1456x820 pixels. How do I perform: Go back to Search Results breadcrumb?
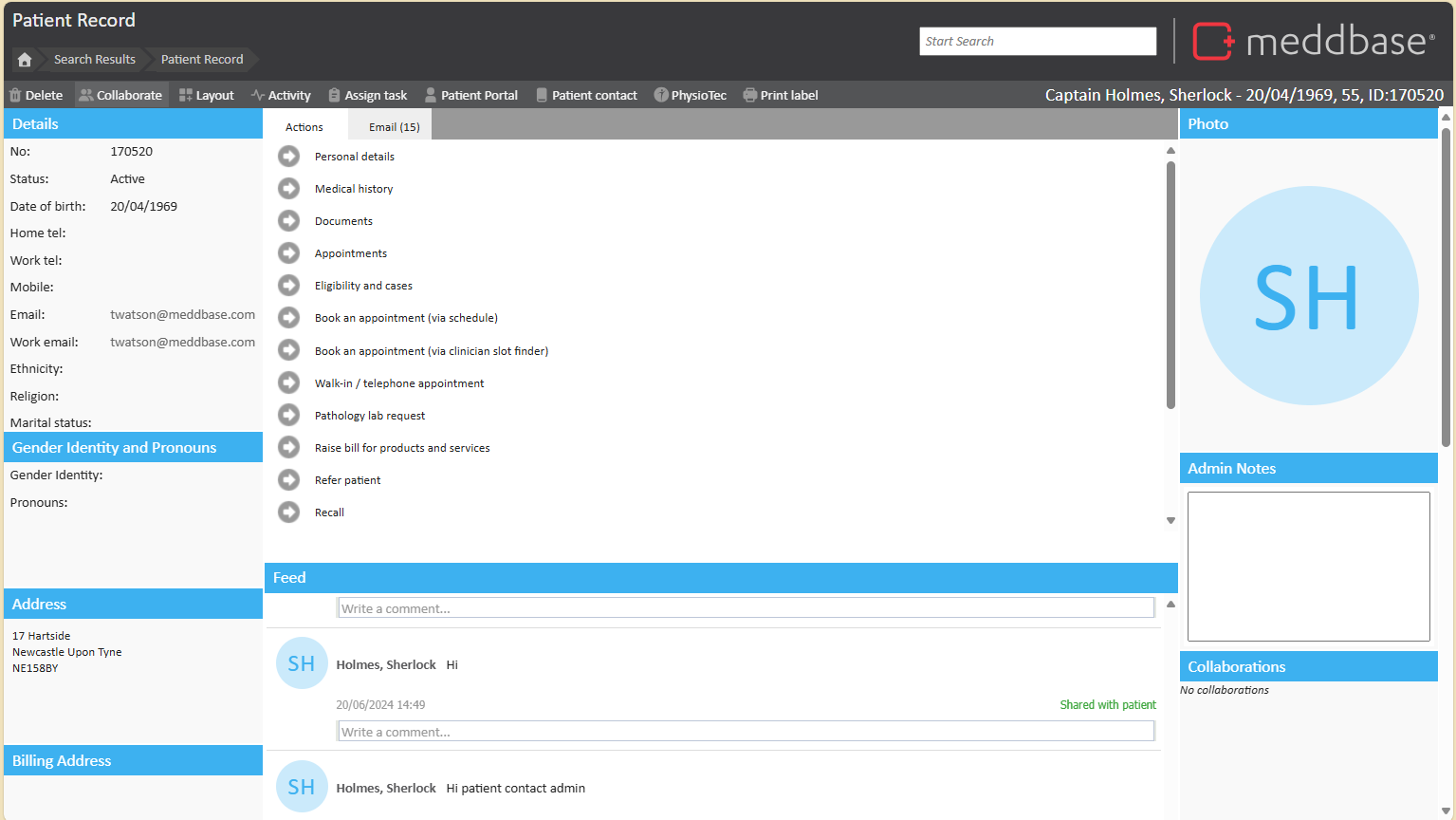pyautogui.click(x=94, y=60)
